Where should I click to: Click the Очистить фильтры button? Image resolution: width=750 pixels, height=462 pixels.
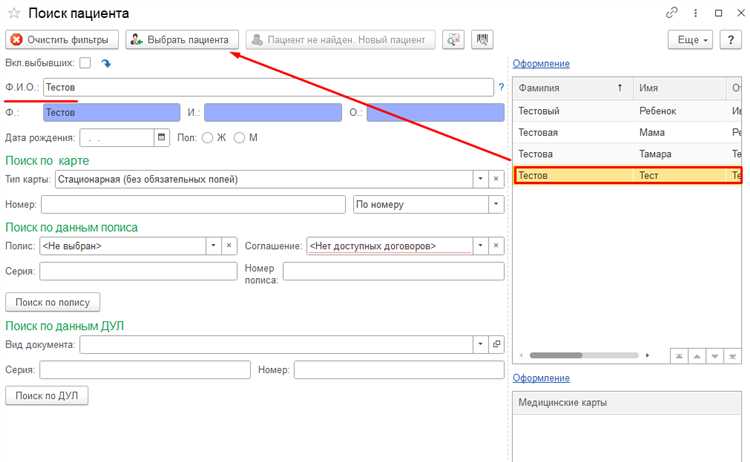[62, 40]
